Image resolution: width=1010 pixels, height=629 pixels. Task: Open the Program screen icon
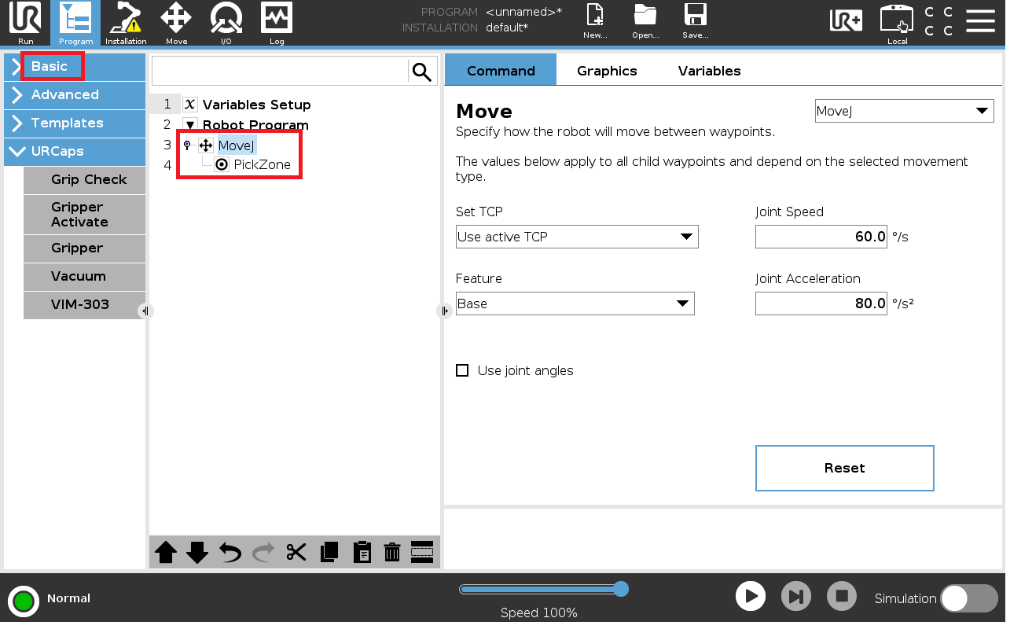pos(76,23)
